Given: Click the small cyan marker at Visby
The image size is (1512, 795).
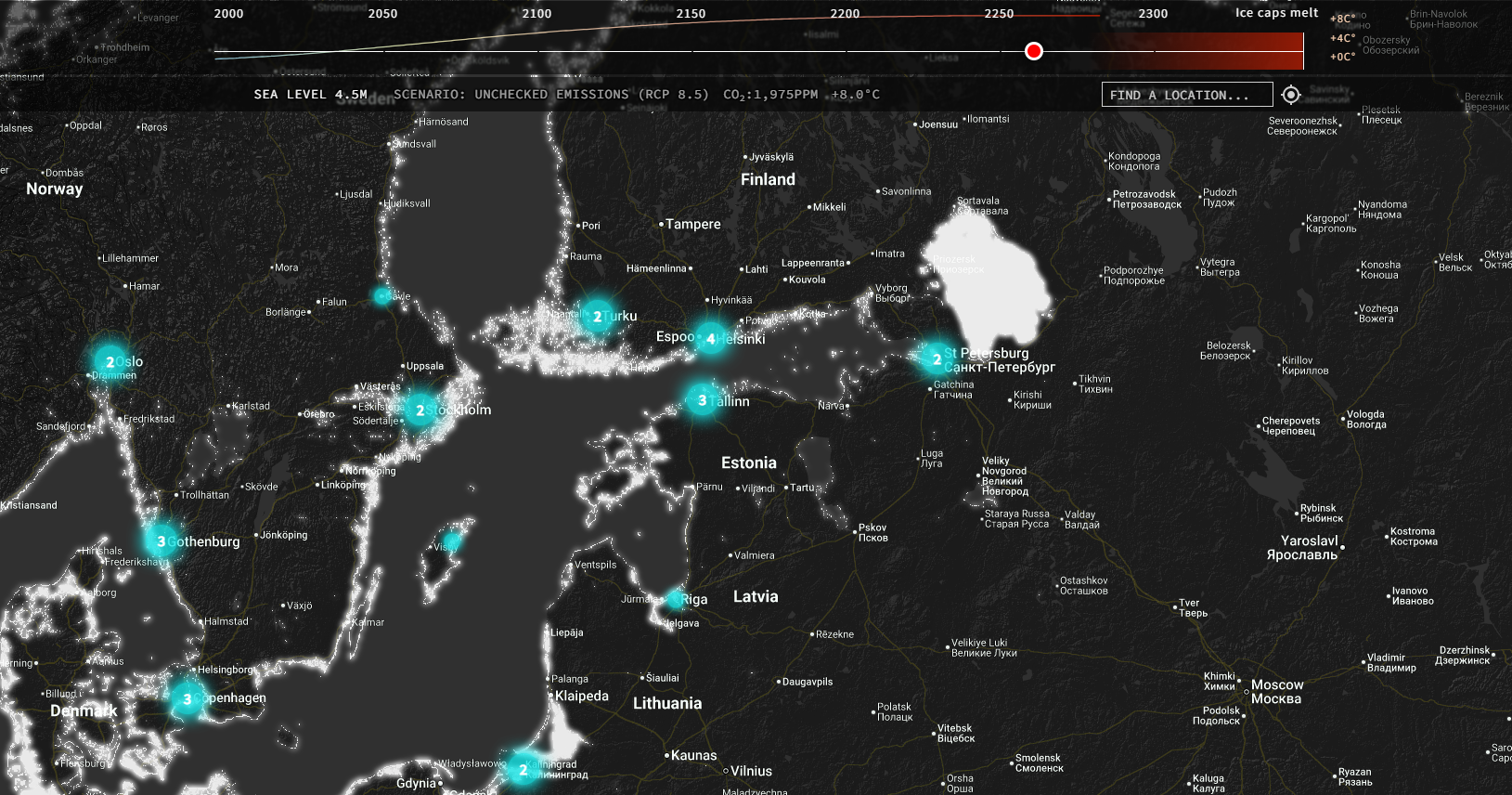Looking at the screenshot, I should tap(451, 541).
